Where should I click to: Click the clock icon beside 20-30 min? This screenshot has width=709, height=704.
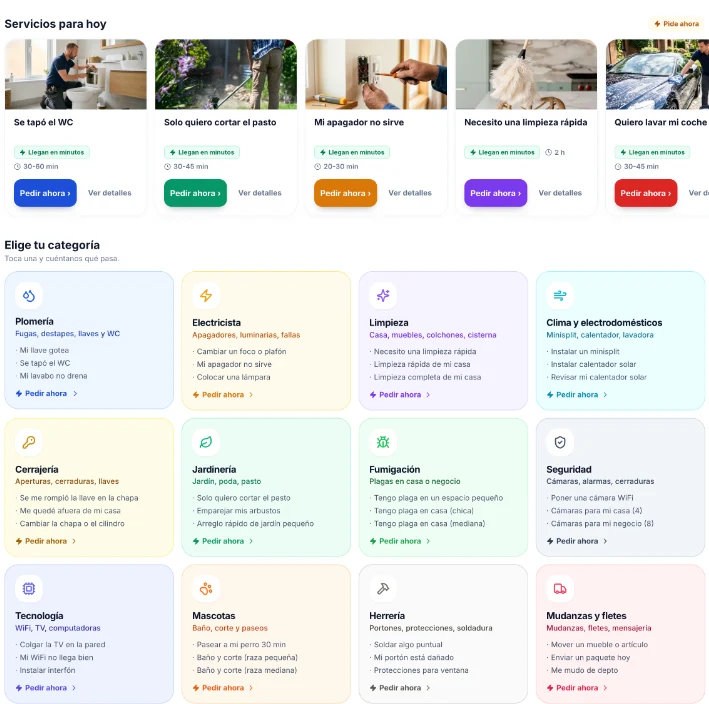tap(317, 166)
